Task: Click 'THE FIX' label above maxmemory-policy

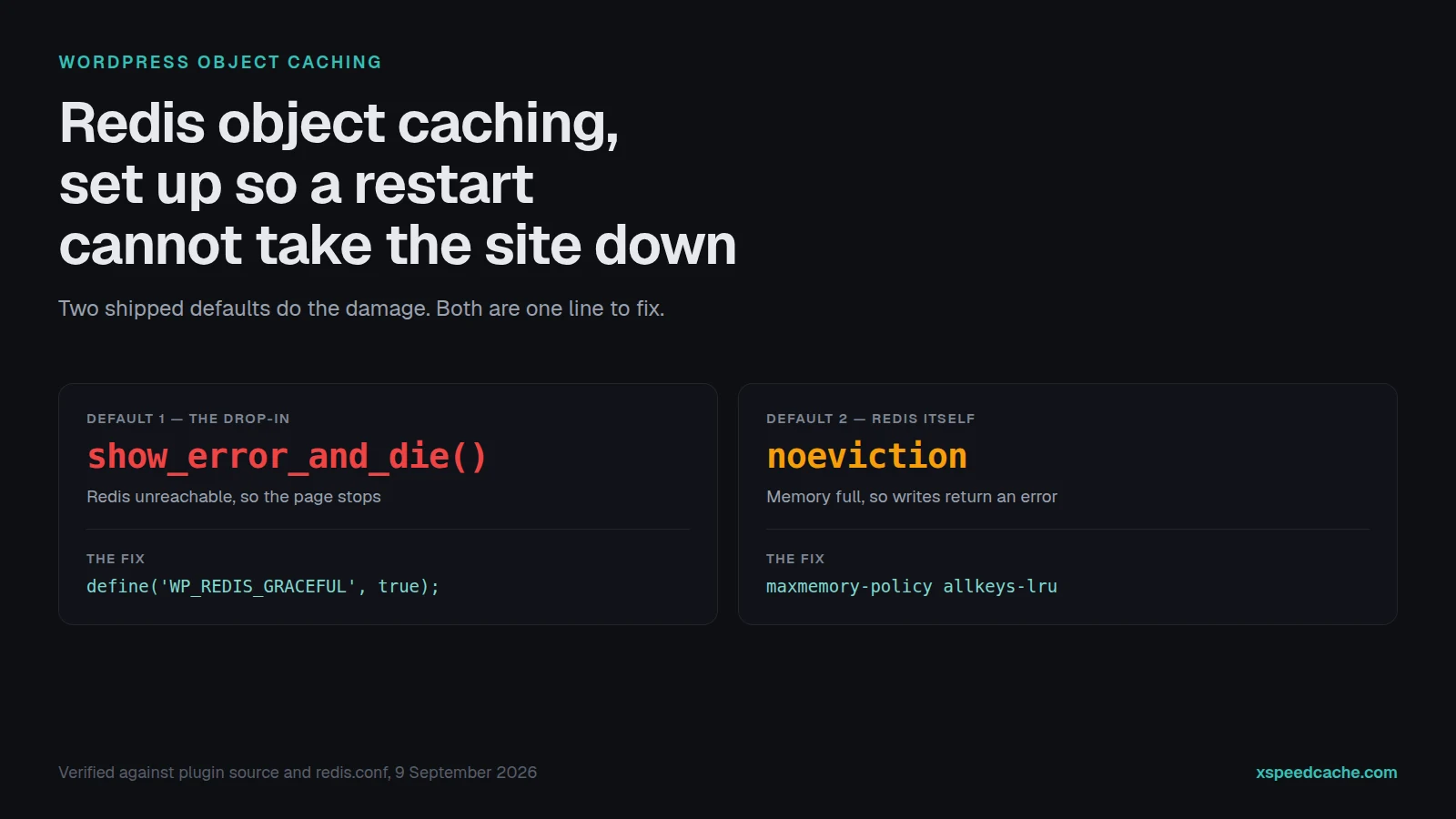Action: (795, 559)
